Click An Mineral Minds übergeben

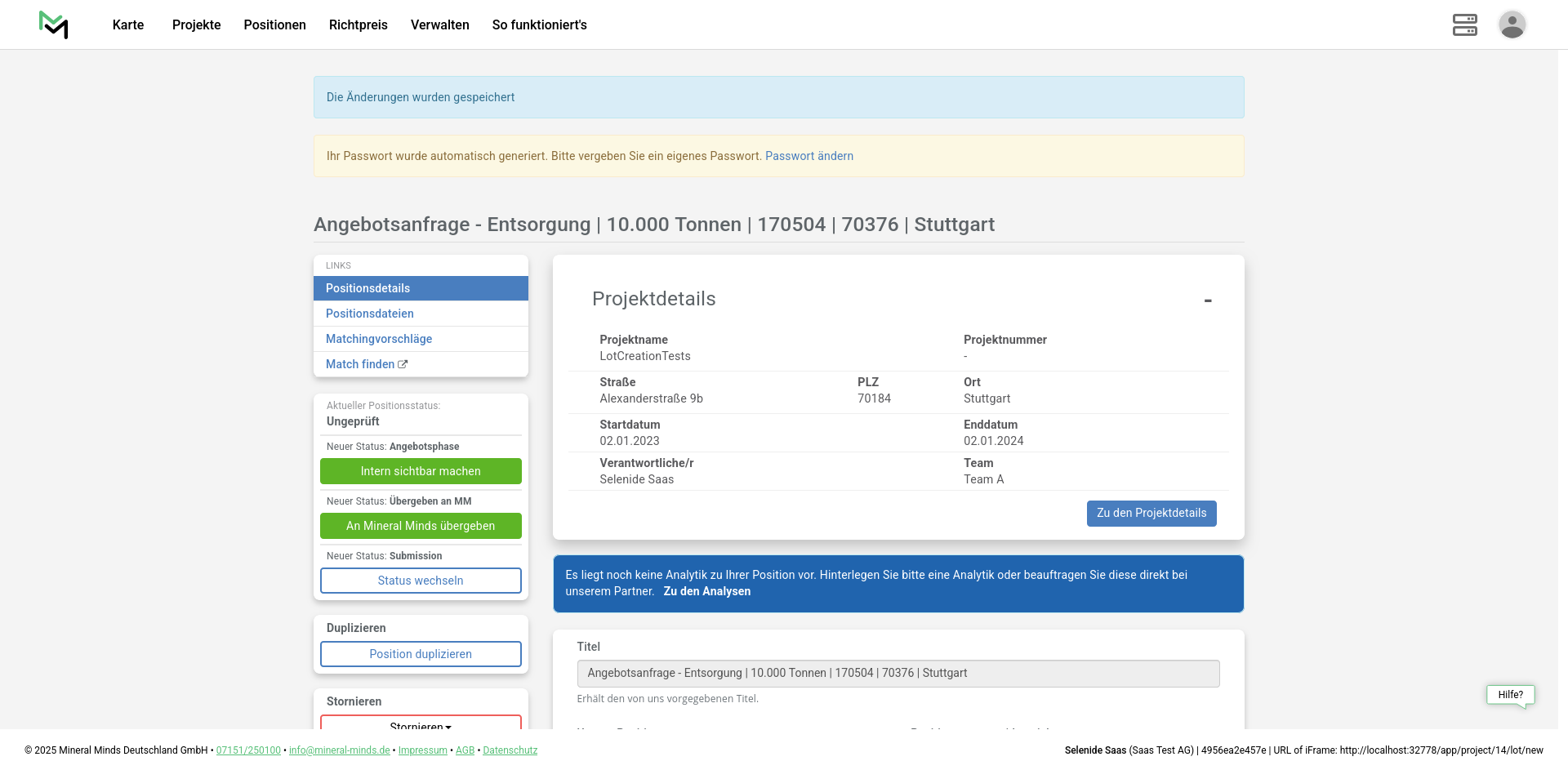tap(421, 526)
